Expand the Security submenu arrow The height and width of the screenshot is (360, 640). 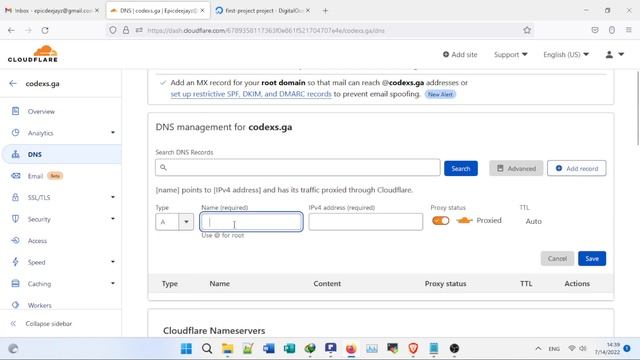(x=113, y=219)
